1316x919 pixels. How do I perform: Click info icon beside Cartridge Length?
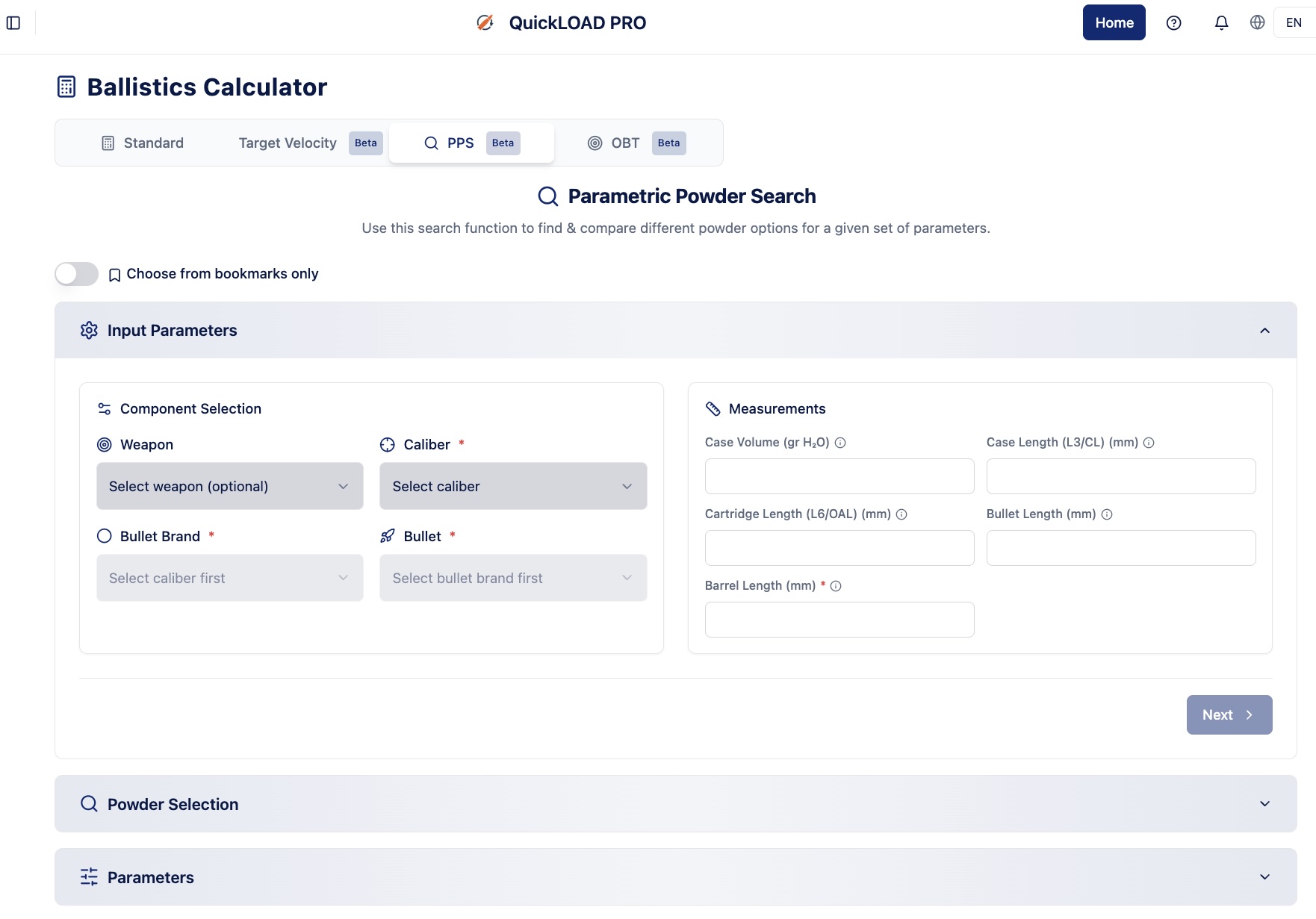901,514
